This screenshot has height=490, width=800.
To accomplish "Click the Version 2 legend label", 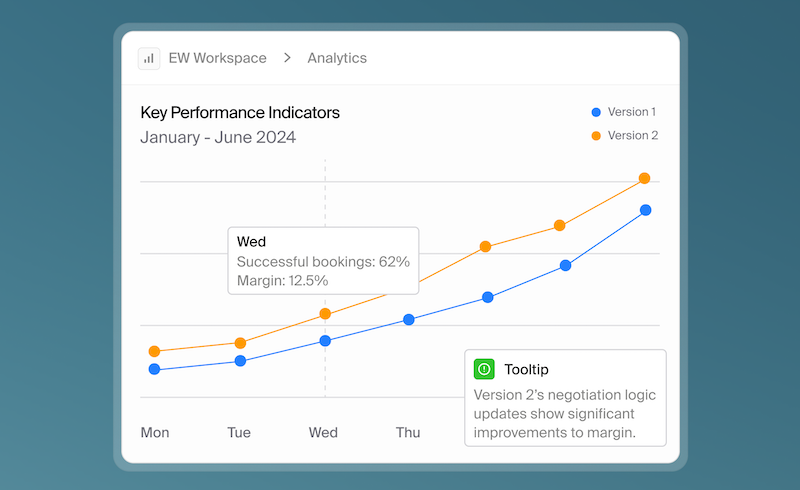I will 632,135.
